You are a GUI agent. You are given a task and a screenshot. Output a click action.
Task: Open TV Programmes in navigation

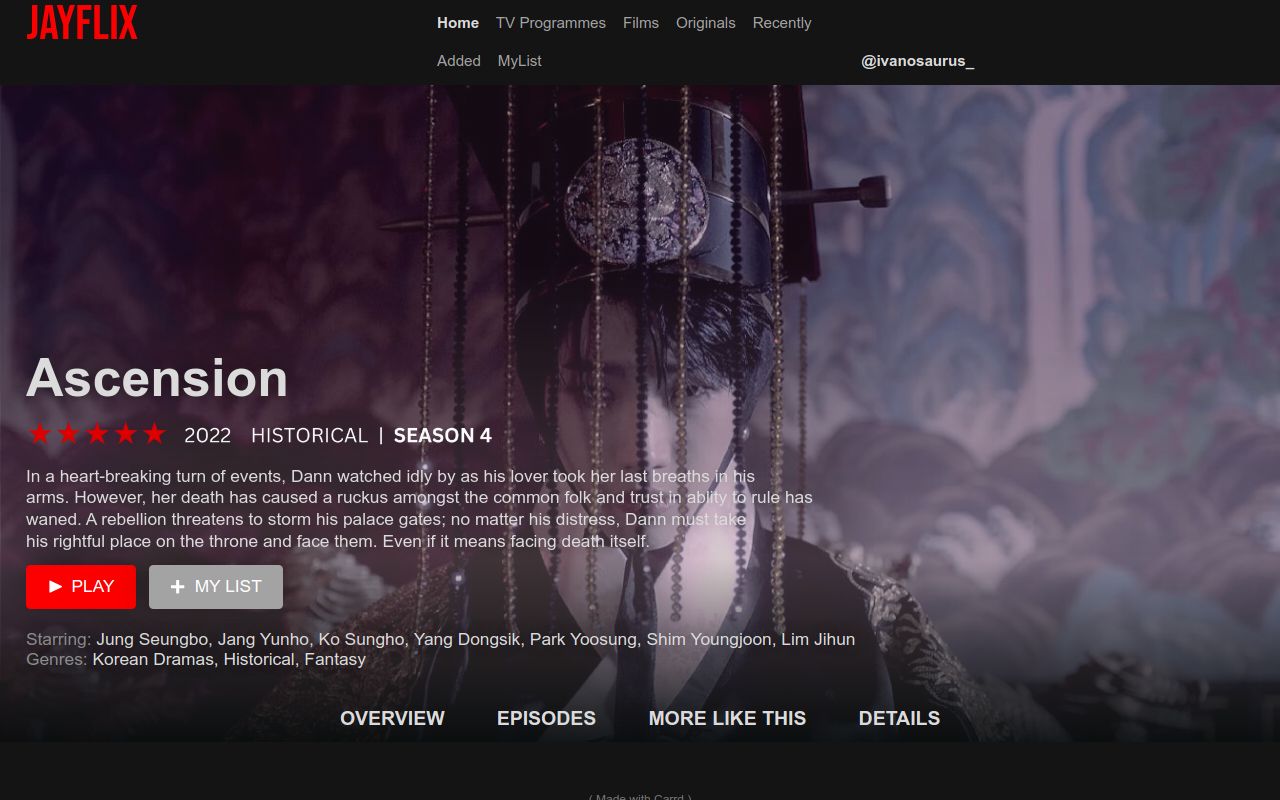pyautogui.click(x=551, y=23)
